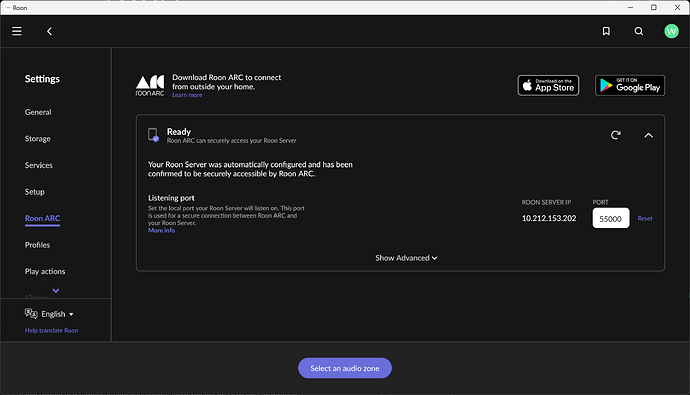Click the Roon ARC logo
The image size is (690, 395).
[150, 85]
